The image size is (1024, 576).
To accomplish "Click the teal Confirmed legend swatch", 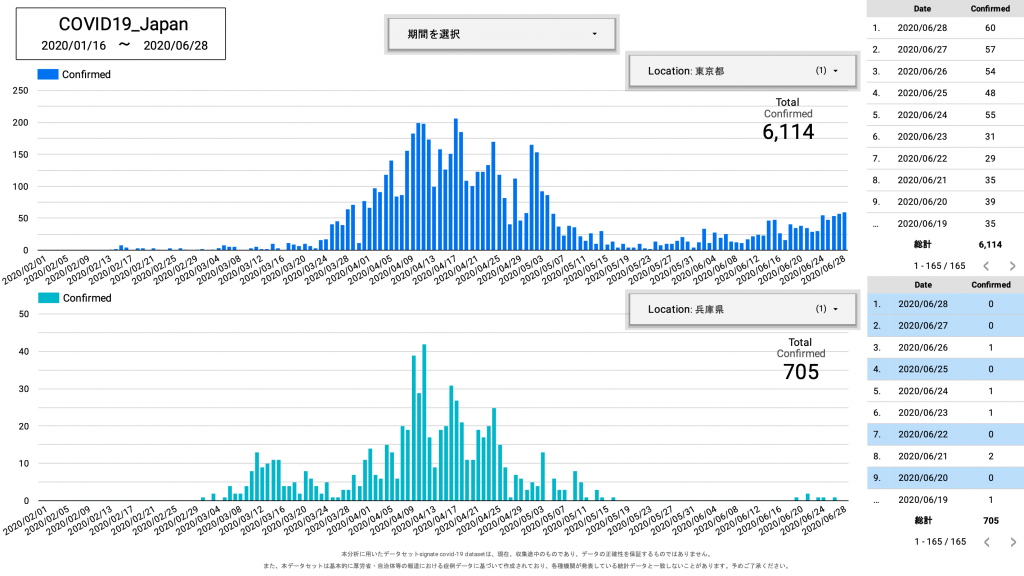I will click(48, 298).
